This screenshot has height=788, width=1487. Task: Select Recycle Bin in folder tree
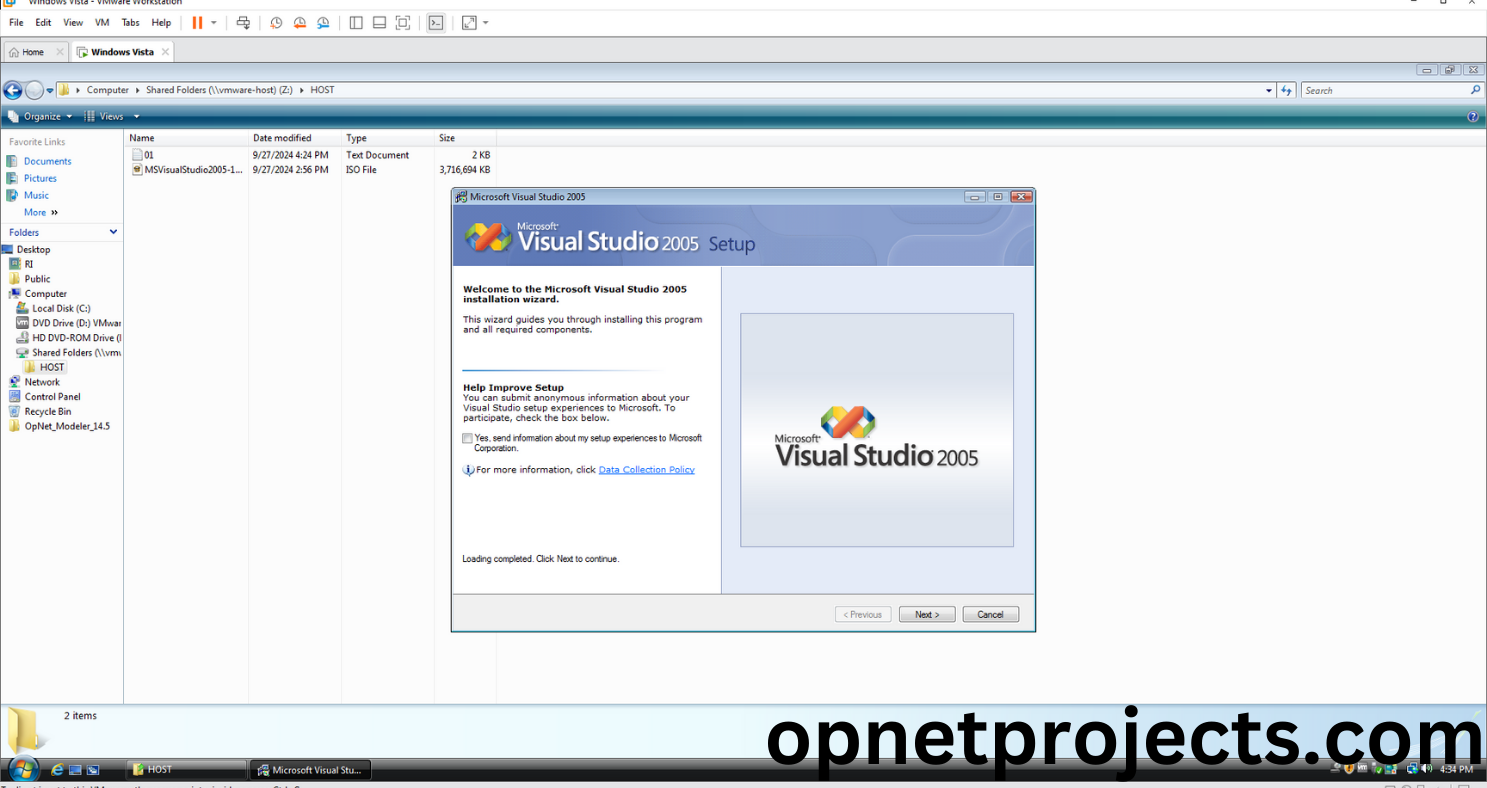47,411
